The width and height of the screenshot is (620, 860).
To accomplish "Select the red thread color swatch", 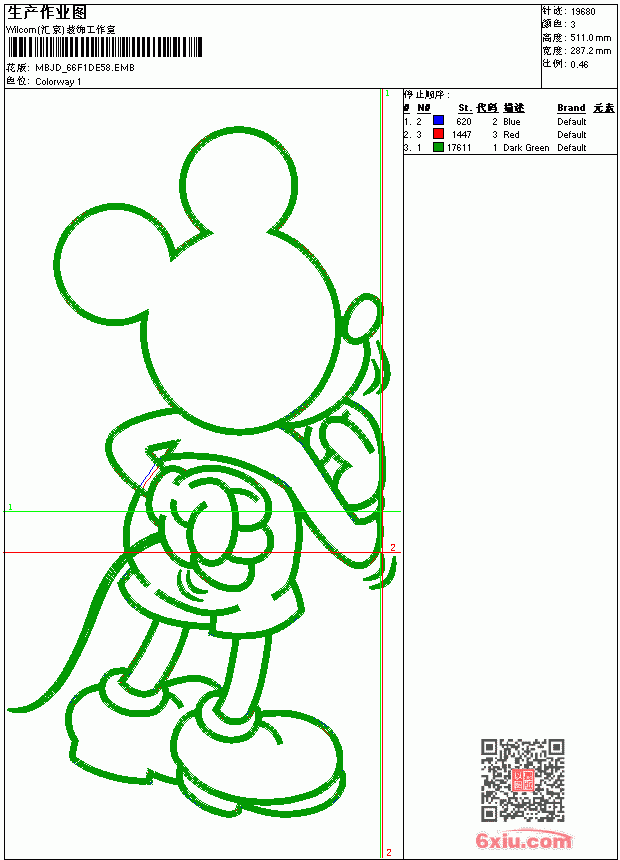I will click(438, 134).
